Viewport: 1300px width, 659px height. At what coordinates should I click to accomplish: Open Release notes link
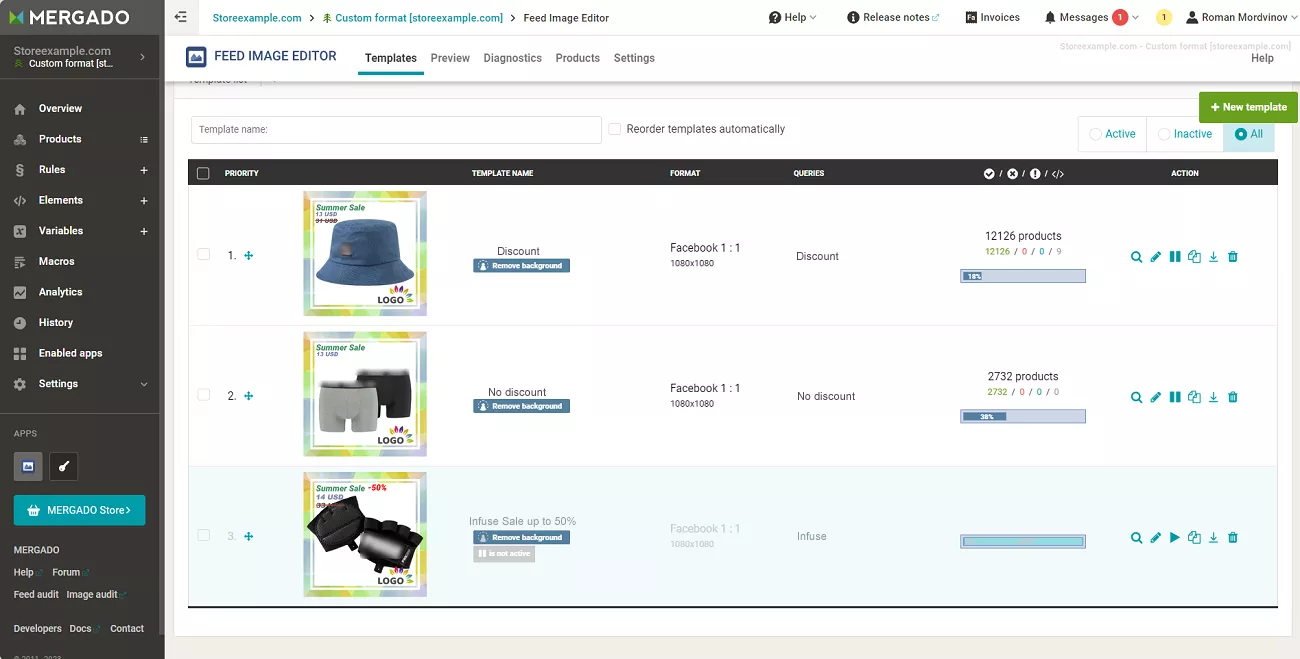tap(893, 17)
